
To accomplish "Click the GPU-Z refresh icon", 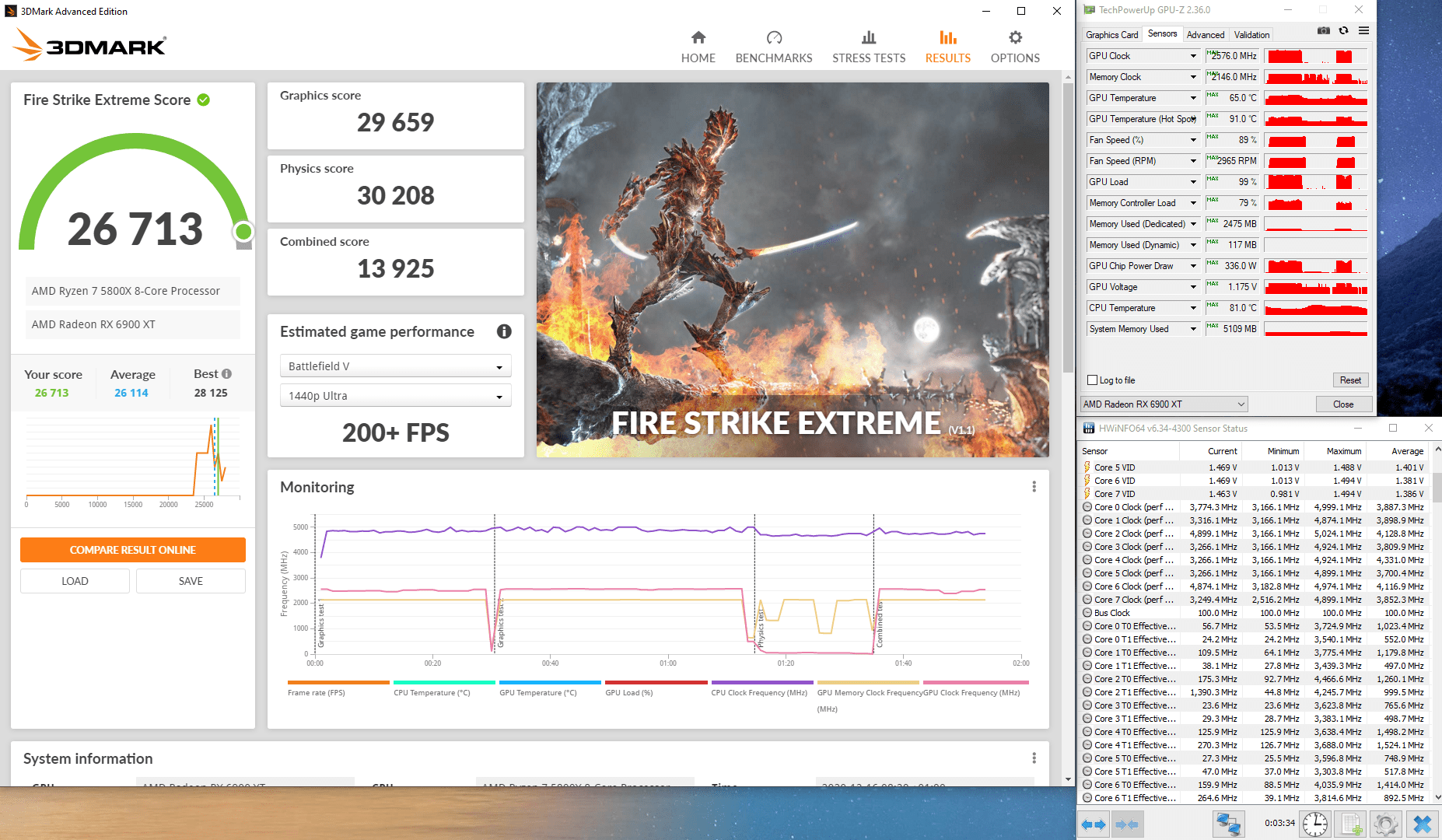I will (1343, 31).
